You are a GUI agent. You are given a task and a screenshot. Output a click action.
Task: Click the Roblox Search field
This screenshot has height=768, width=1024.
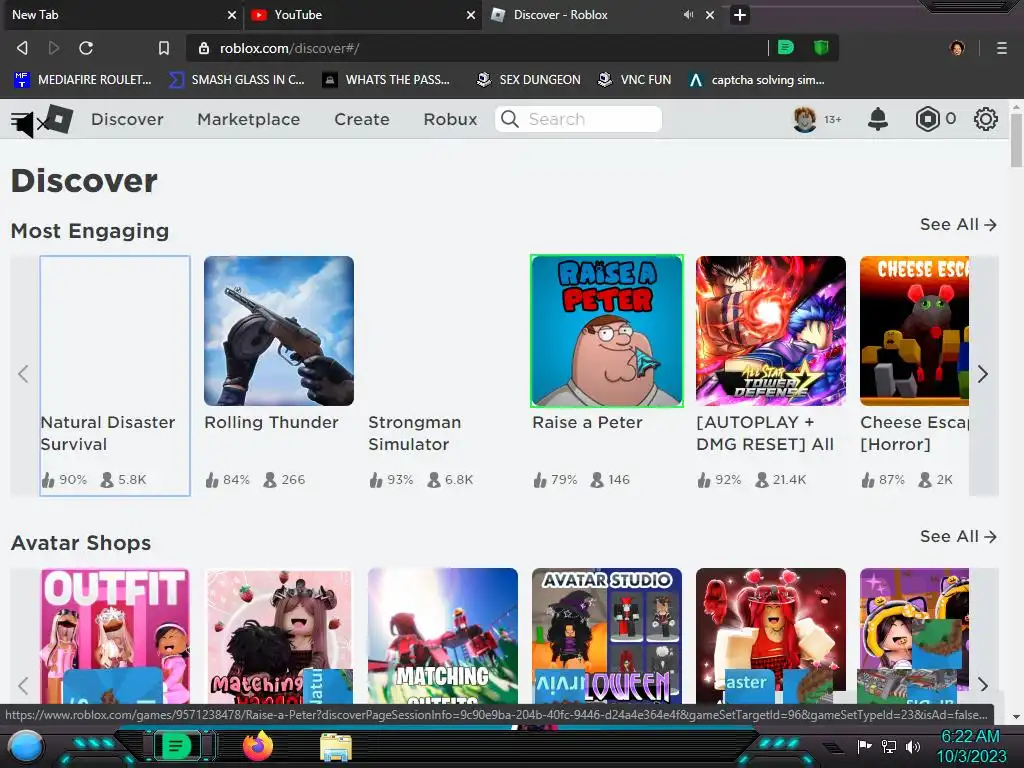click(x=579, y=119)
